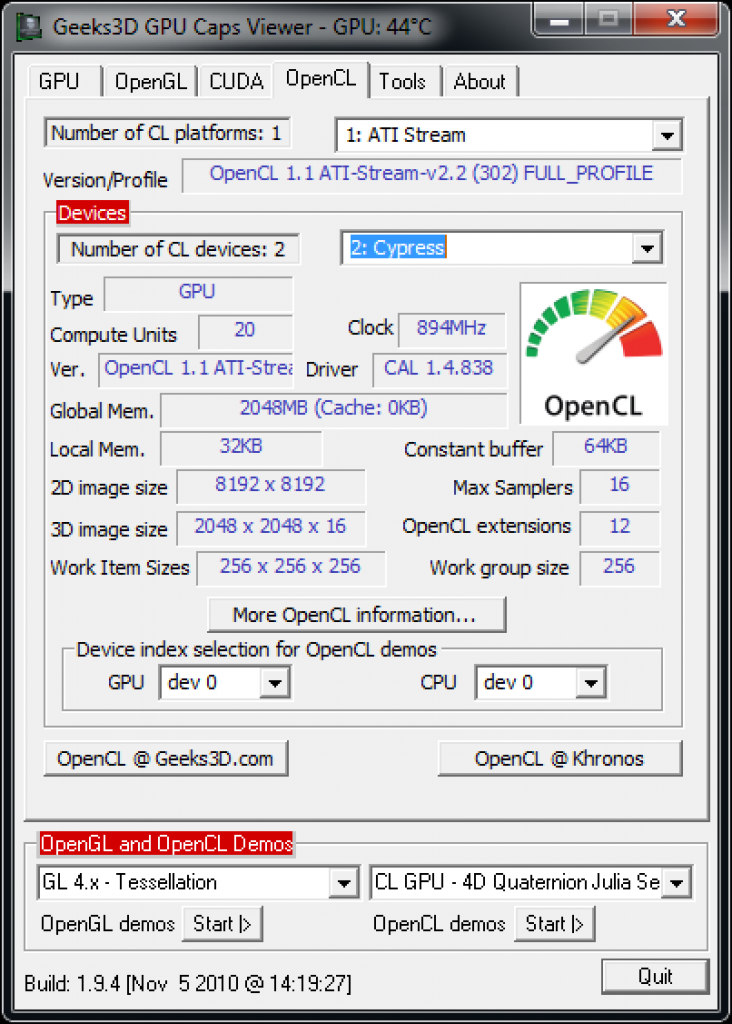The image size is (732, 1024).
Task: Click the Compute Units value 20
Action: 246,331
